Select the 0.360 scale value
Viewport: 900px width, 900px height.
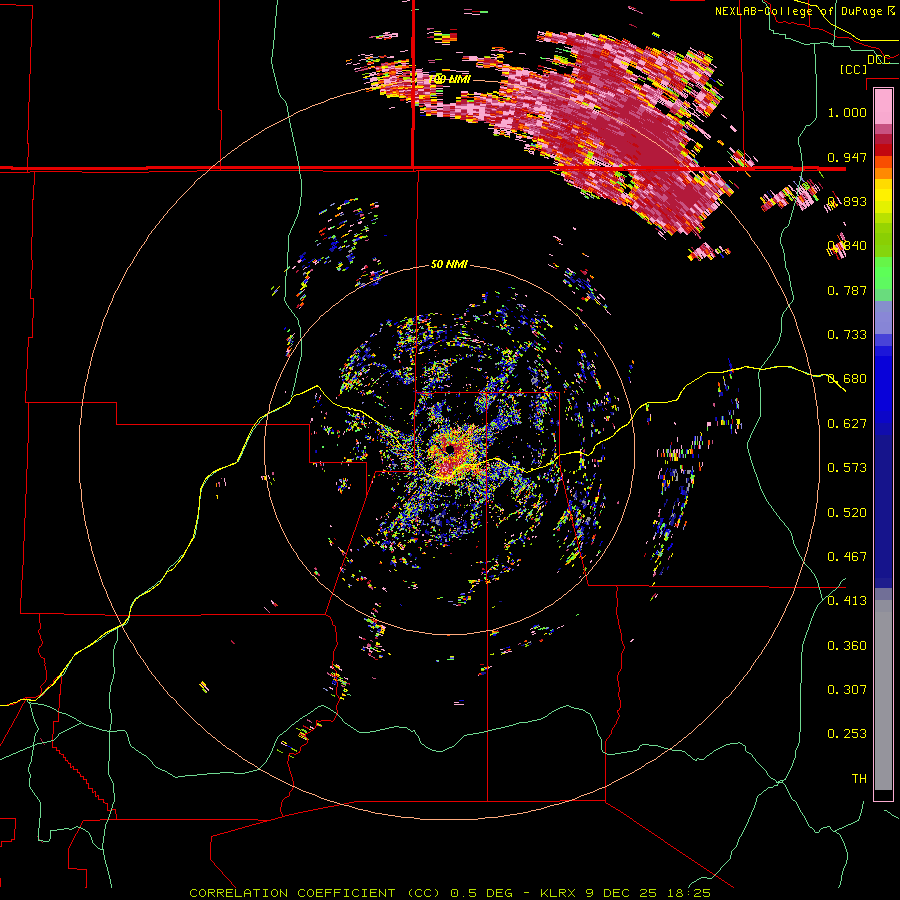(x=847, y=646)
